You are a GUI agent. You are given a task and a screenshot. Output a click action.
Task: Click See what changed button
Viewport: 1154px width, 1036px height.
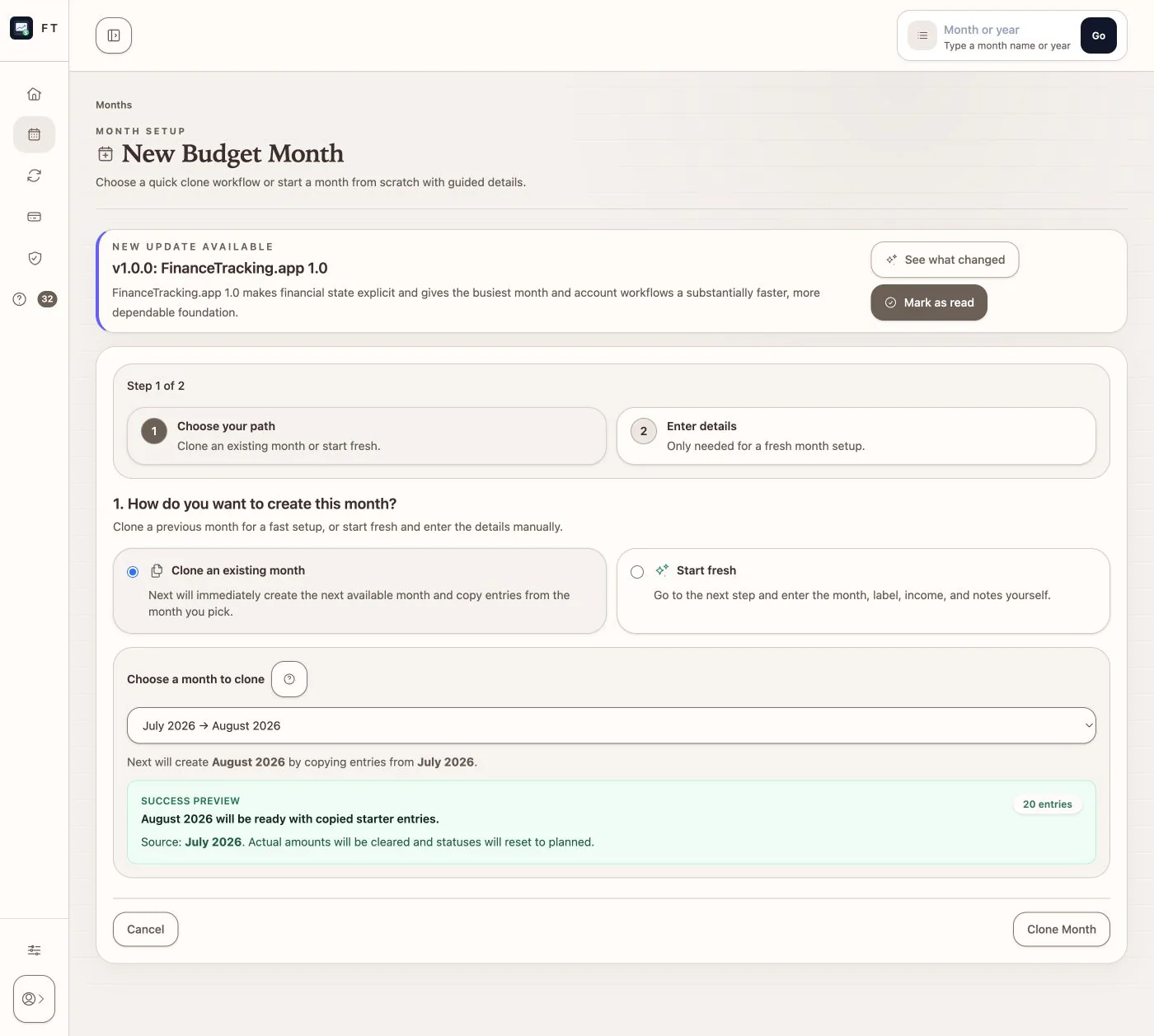coord(945,260)
